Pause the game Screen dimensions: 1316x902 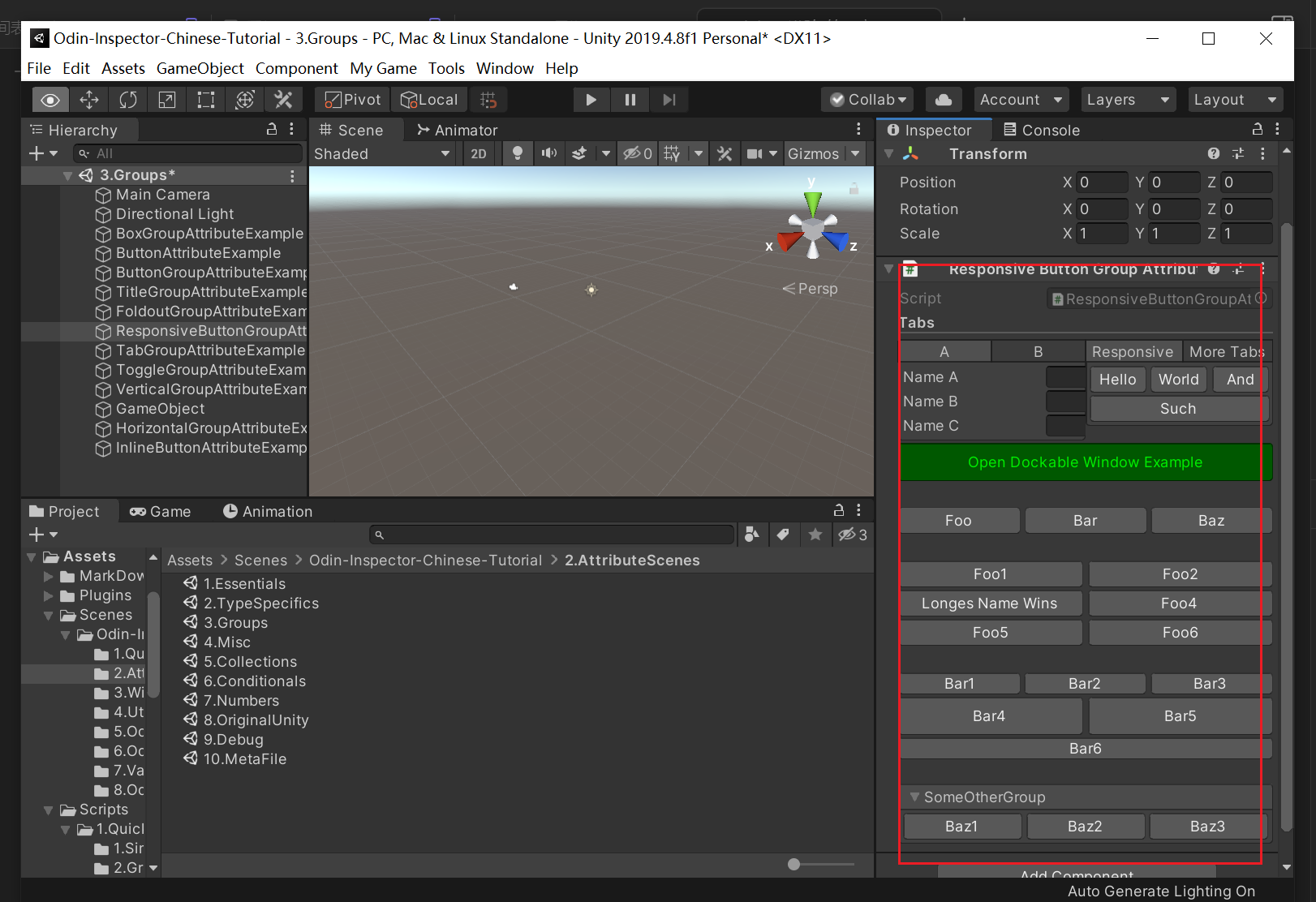(x=630, y=100)
